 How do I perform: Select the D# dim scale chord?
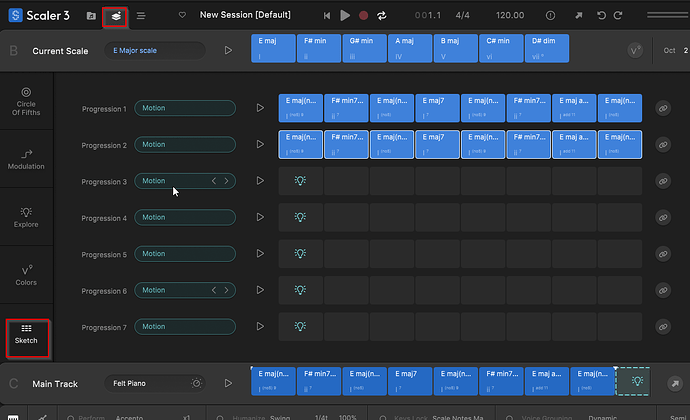click(547, 48)
